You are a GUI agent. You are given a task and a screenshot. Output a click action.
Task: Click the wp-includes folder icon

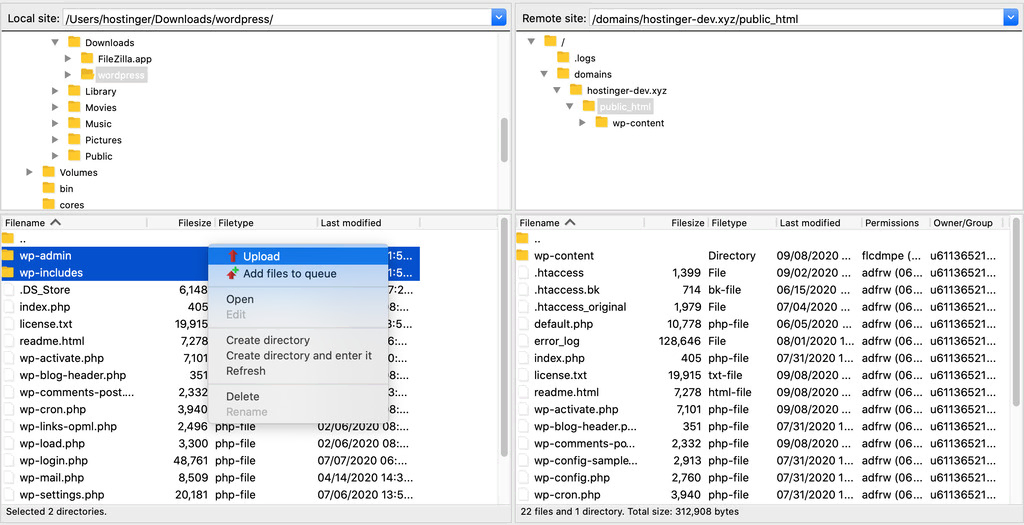click(9, 273)
